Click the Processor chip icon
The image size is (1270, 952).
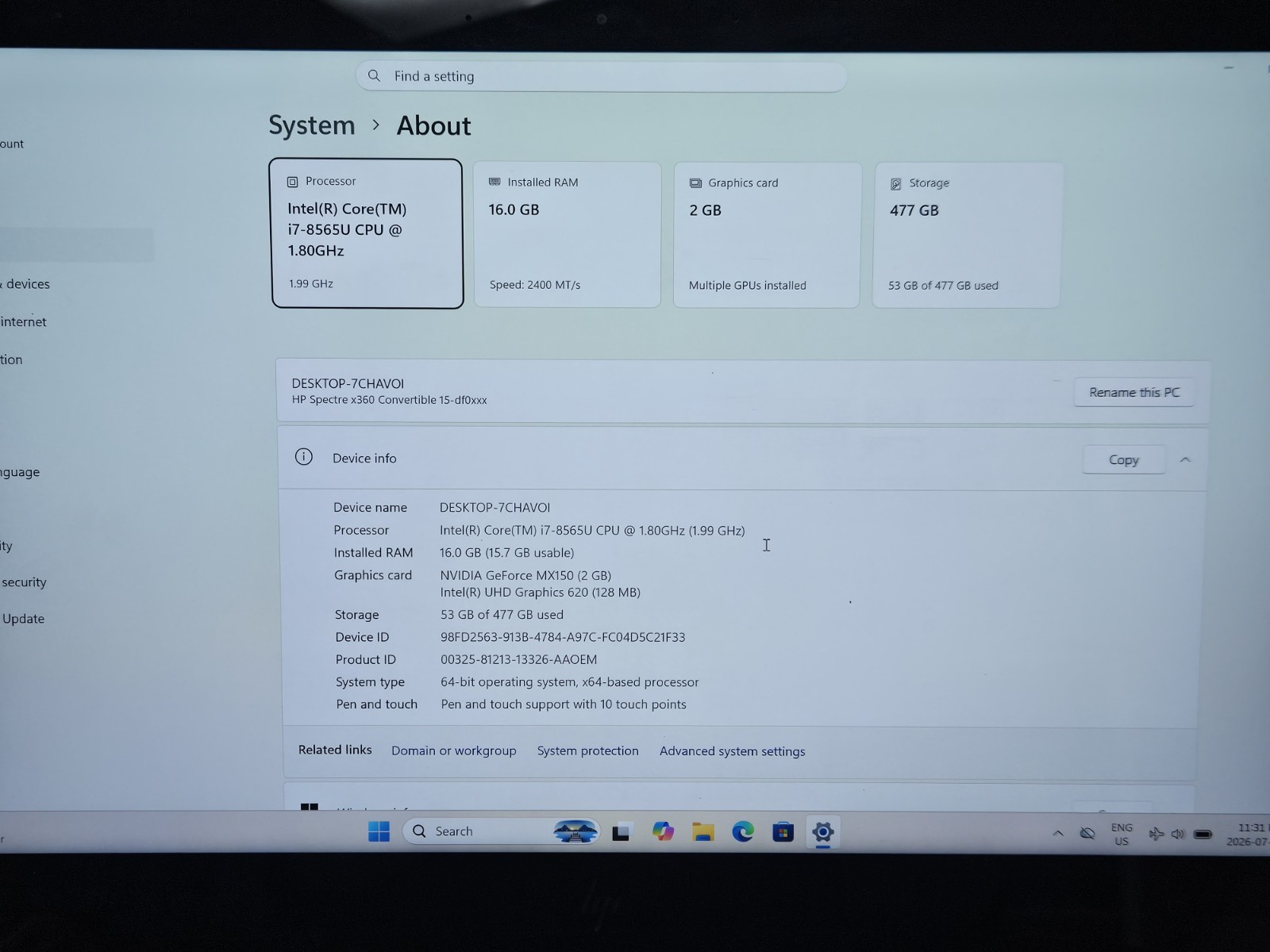click(x=292, y=182)
